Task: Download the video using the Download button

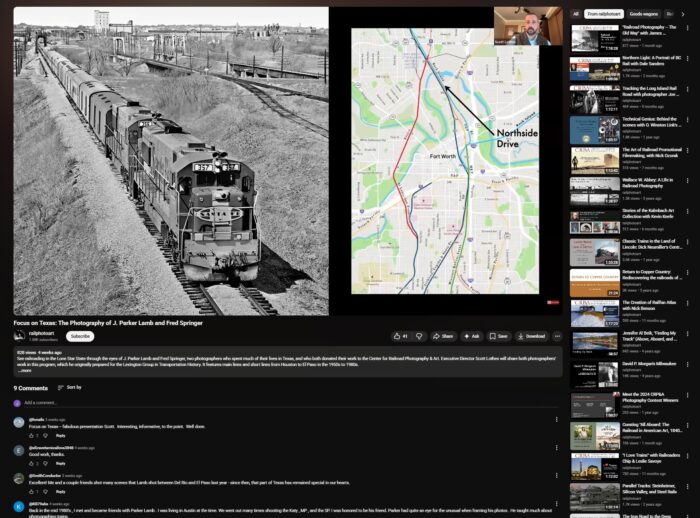Action: 531,336
